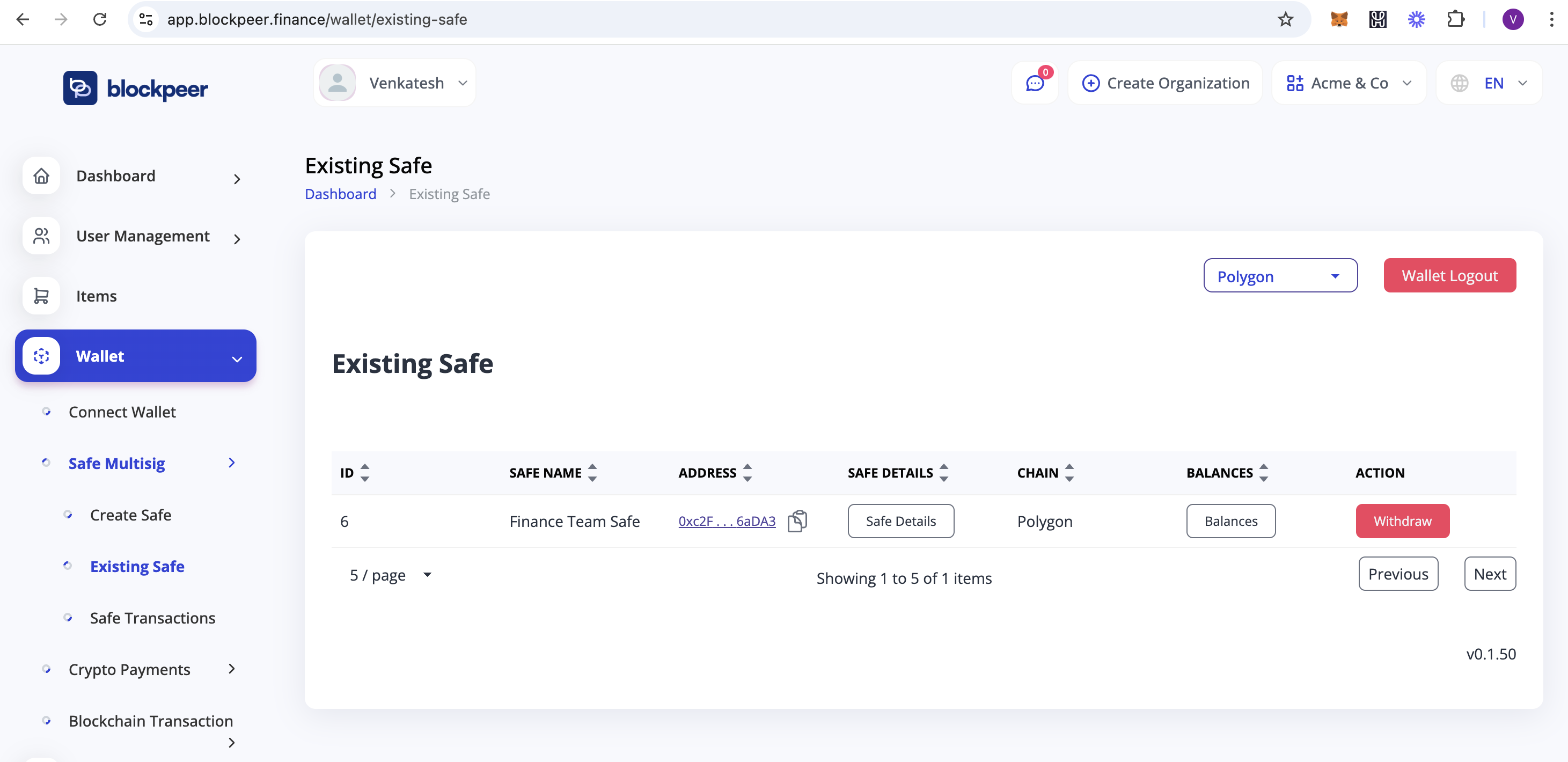The width and height of the screenshot is (1568, 762).
Task: Click the Wallet icon in sidebar
Action: point(41,356)
